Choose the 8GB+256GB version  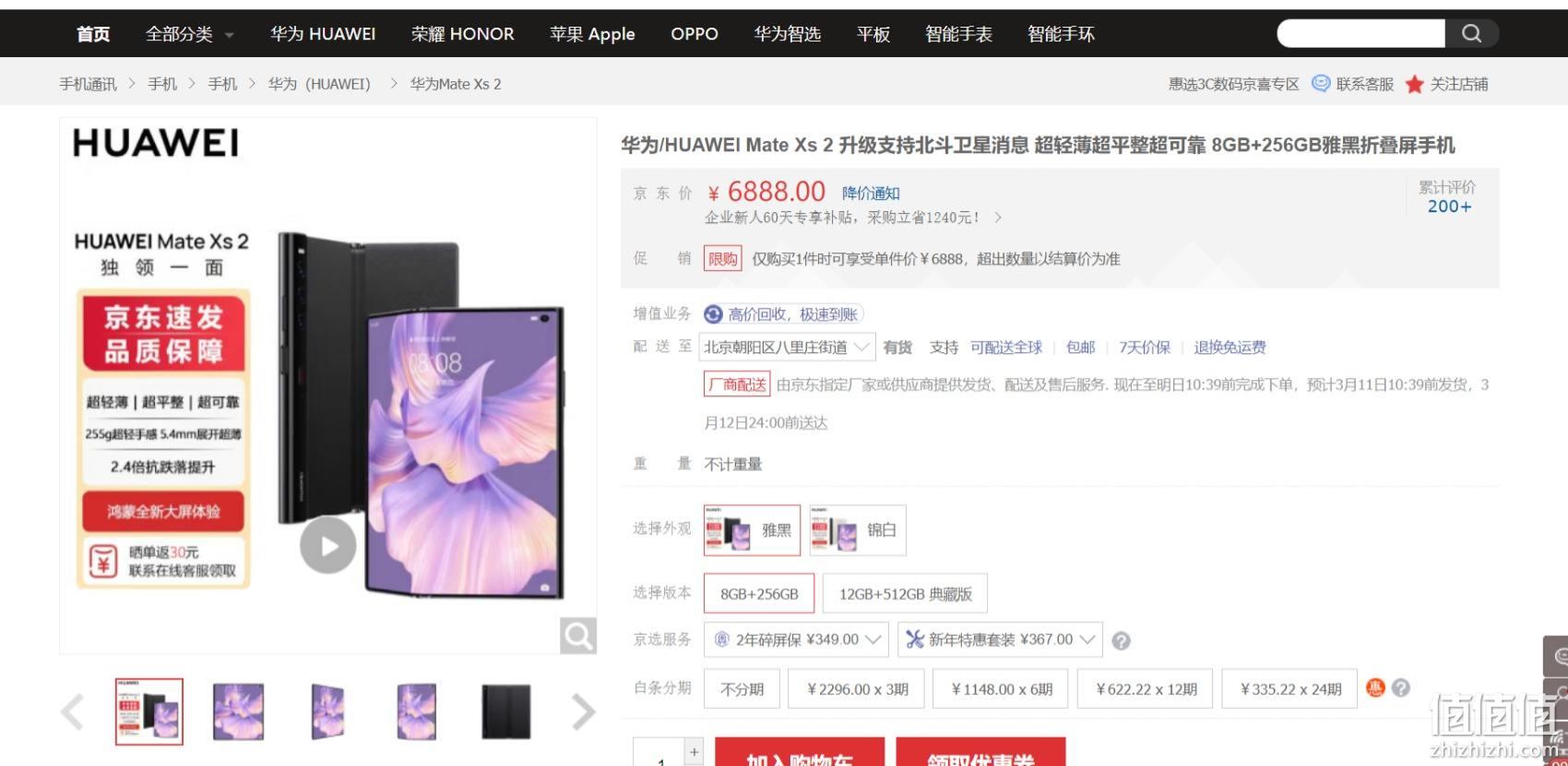point(759,594)
